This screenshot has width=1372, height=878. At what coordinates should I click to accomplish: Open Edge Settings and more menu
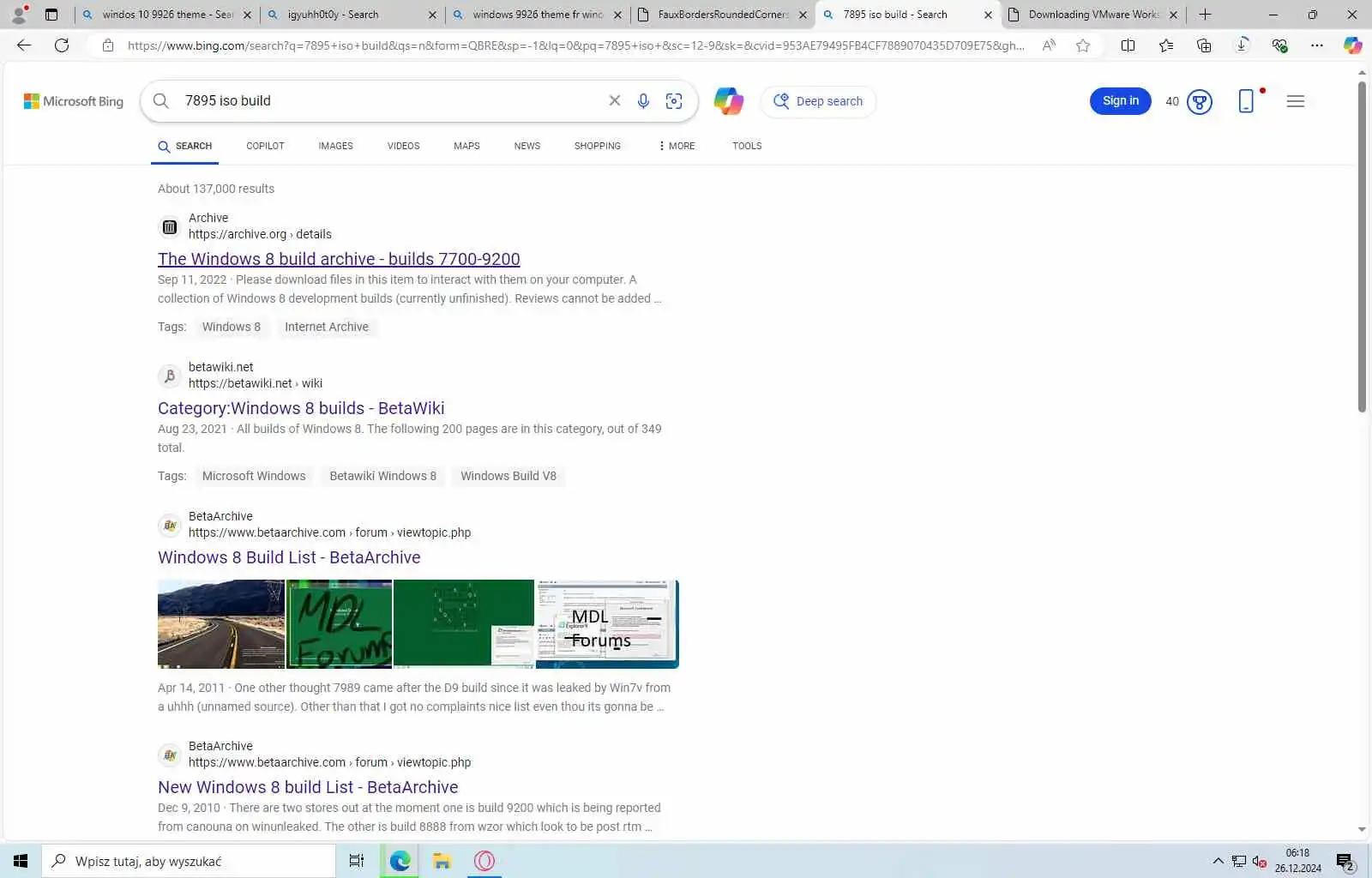tap(1317, 45)
